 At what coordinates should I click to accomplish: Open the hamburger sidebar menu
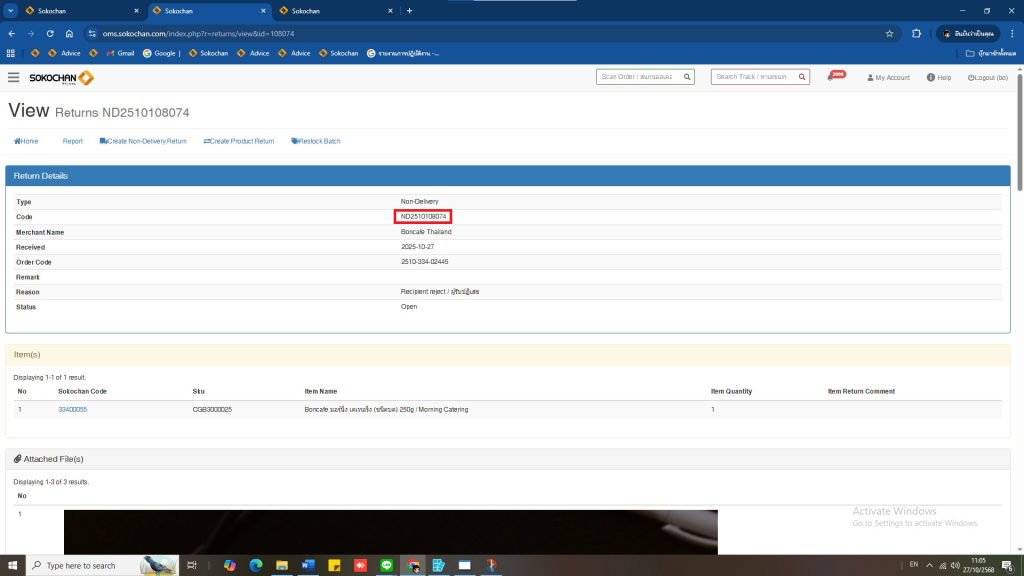(13, 77)
